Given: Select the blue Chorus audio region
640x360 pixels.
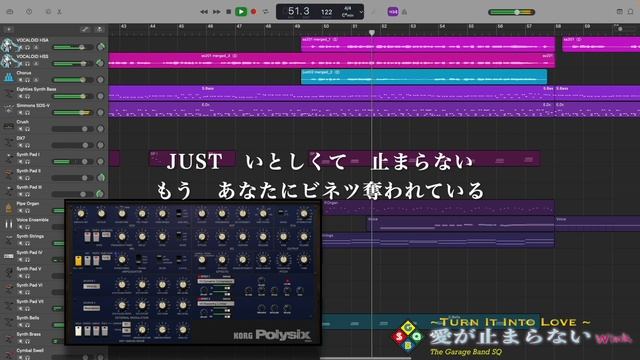Looking at the screenshot, I should click(424, 77).
